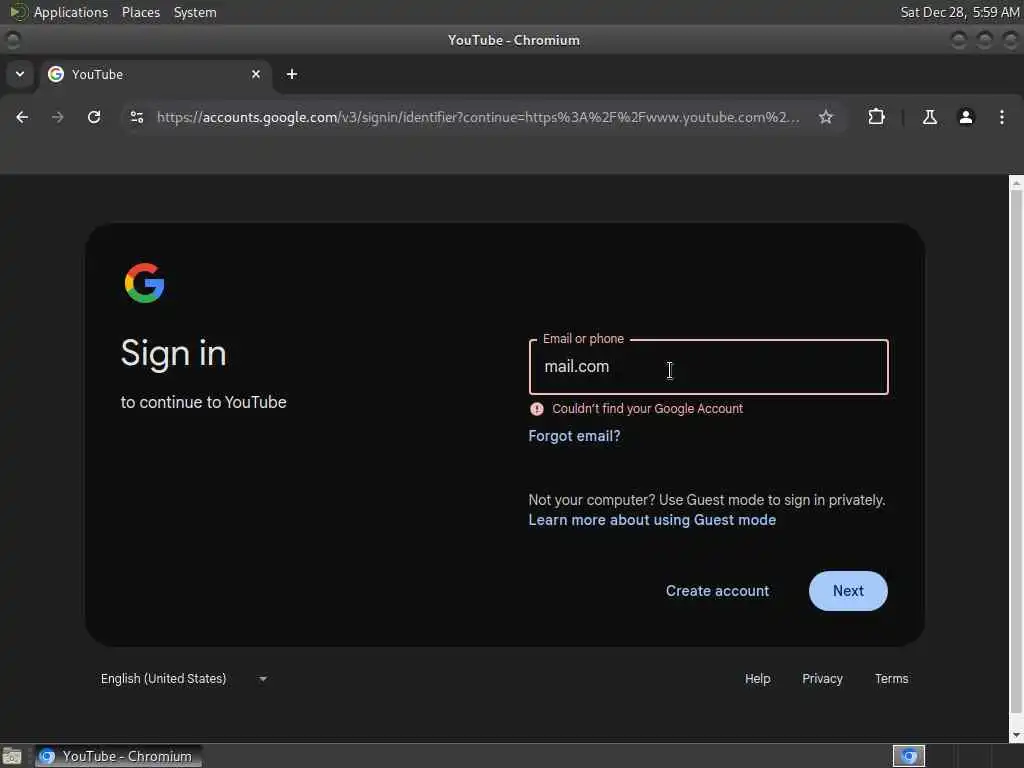Open the Extensions puzzle icon

tap(876, 117)
